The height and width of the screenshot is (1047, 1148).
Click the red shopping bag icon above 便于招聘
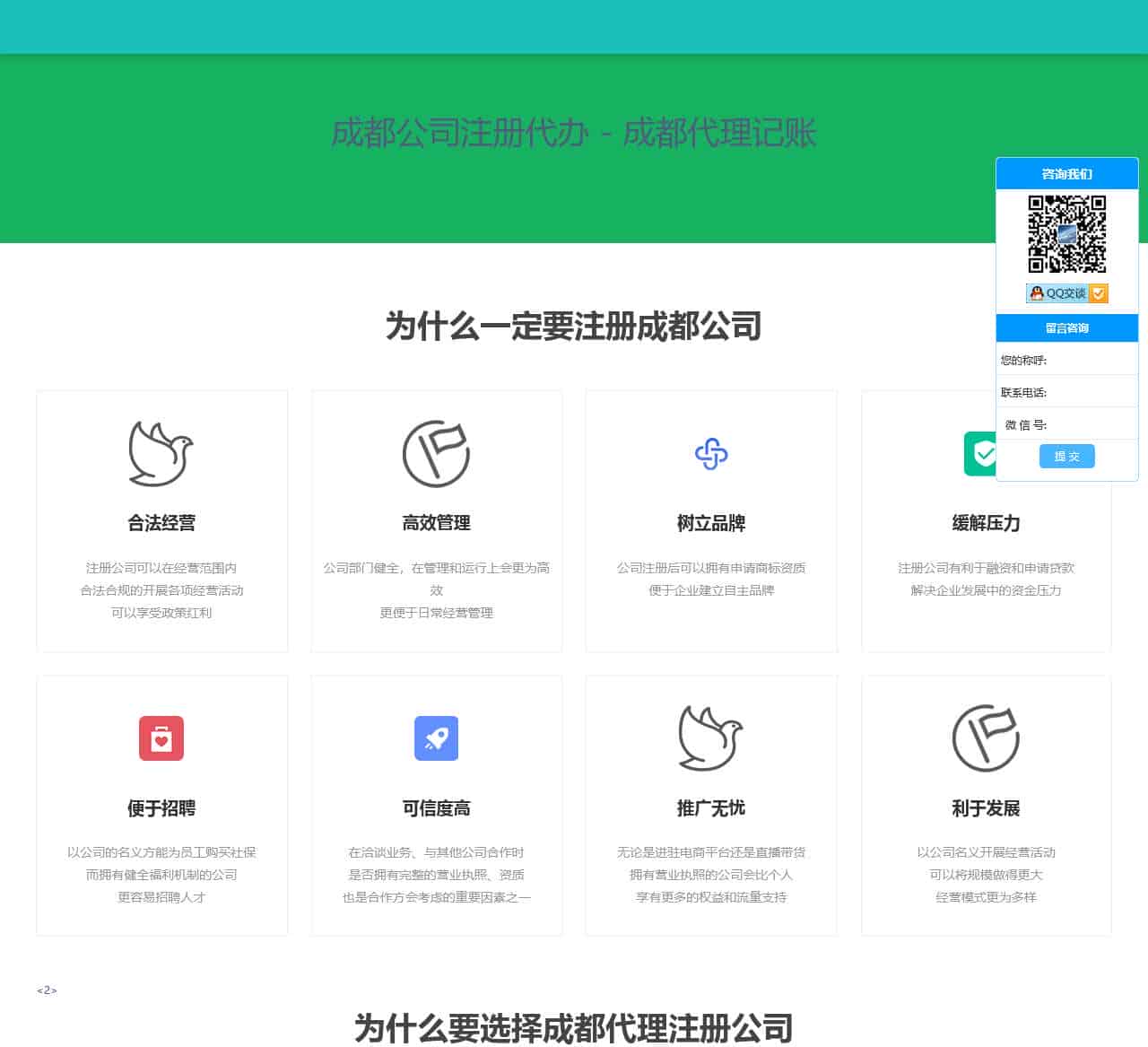coord(161,738)
